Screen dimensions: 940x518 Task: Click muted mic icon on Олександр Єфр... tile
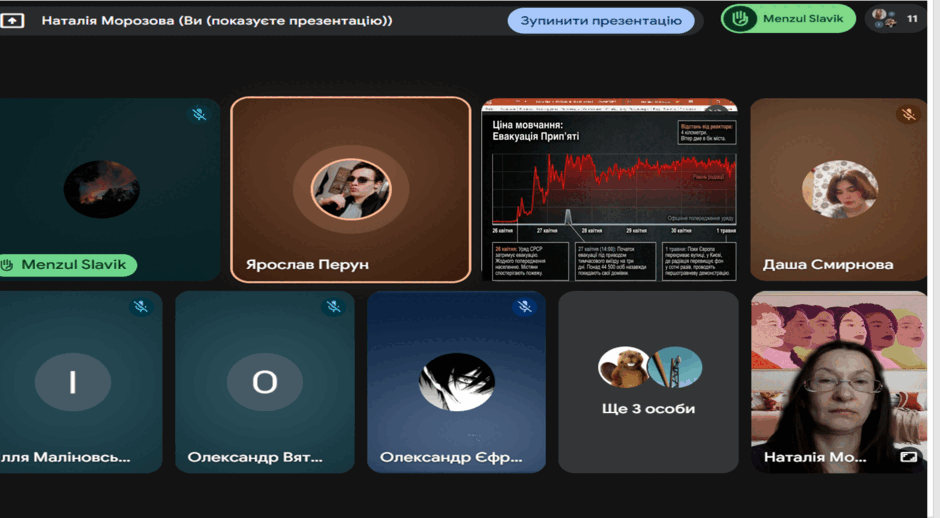point(525,306)
